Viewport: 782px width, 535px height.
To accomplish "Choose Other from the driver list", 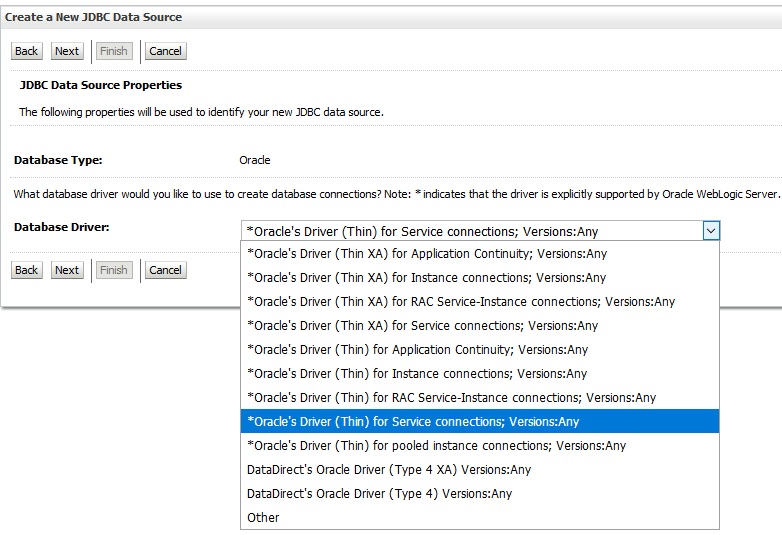I will point(263,518).
